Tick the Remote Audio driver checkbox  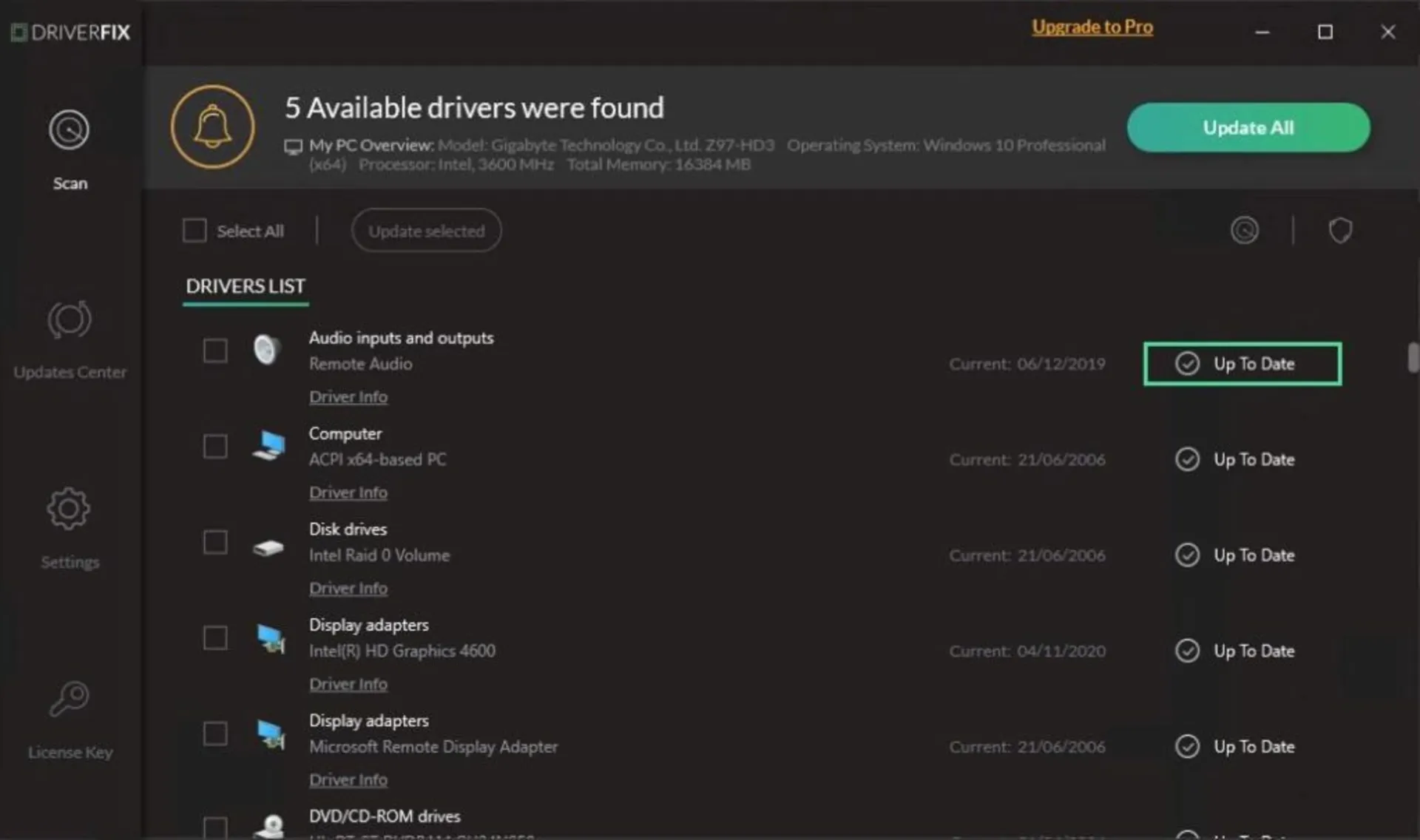[x=215, y=350]
